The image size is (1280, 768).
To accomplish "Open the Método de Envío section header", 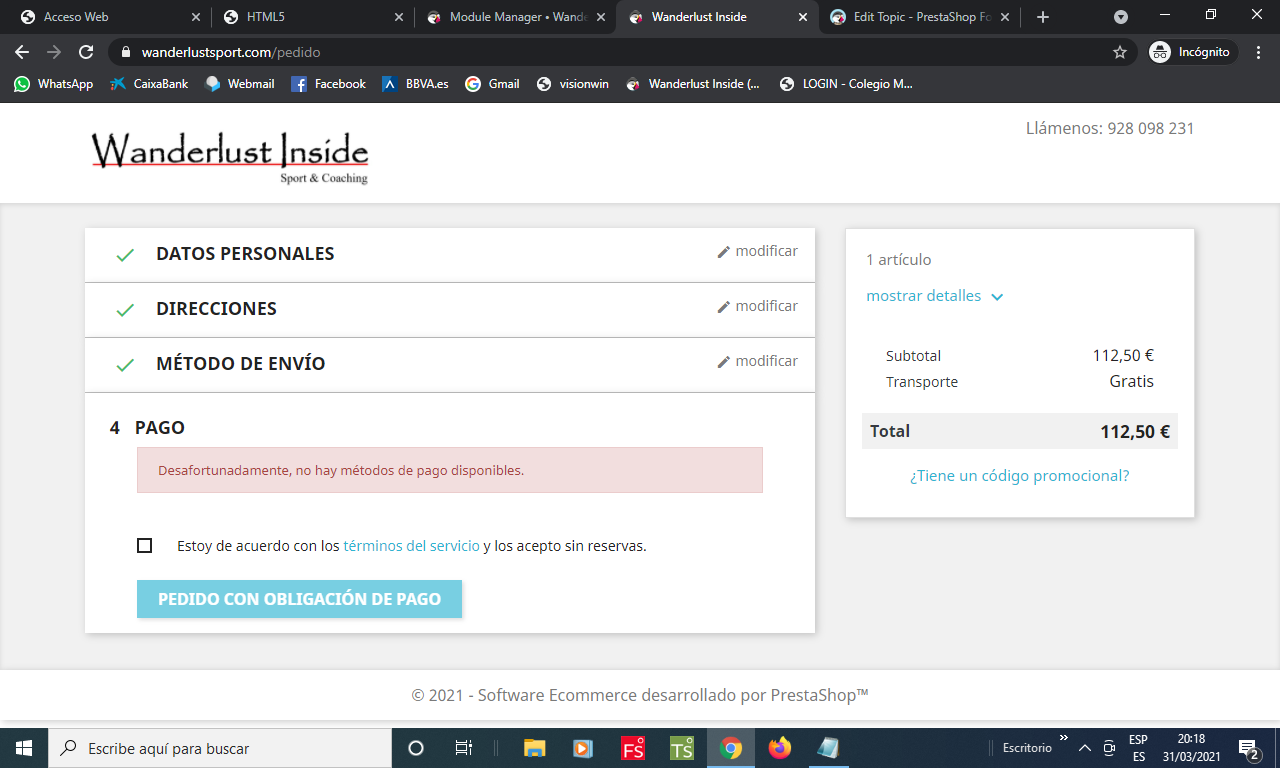I will coord(241,364).
